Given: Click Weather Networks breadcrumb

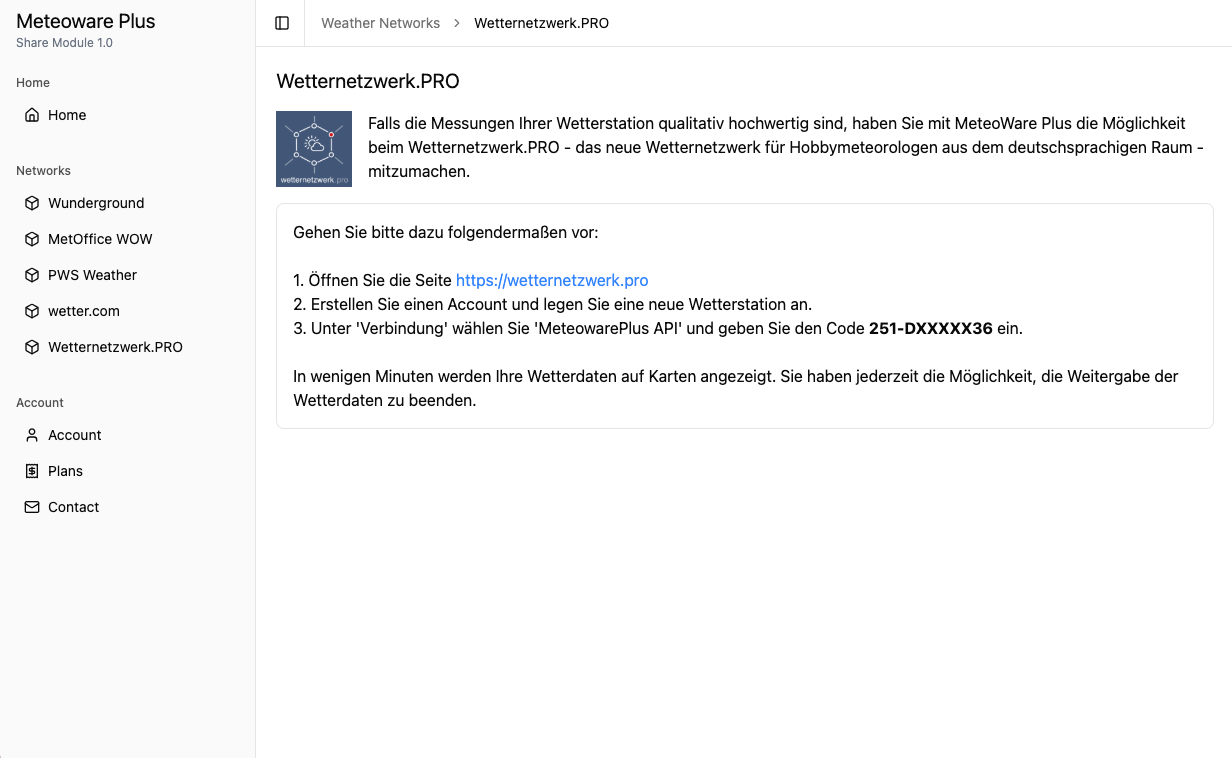Looking at the screenshot, I should pos(380,23).
